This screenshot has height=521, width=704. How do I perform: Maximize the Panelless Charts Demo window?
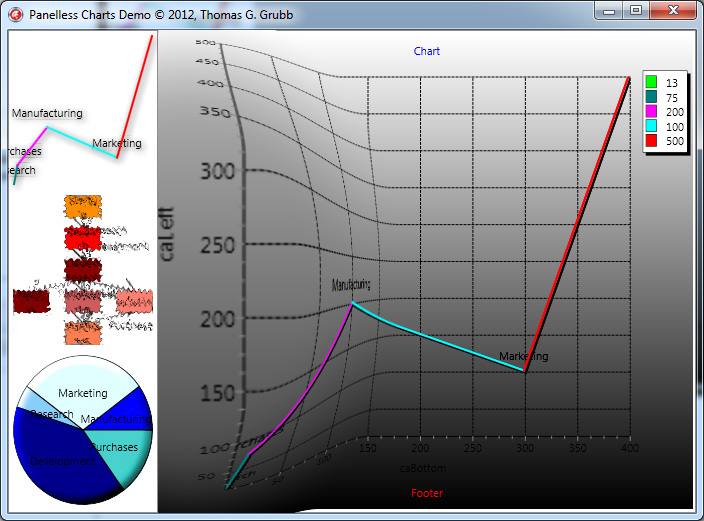click(636, 10)
